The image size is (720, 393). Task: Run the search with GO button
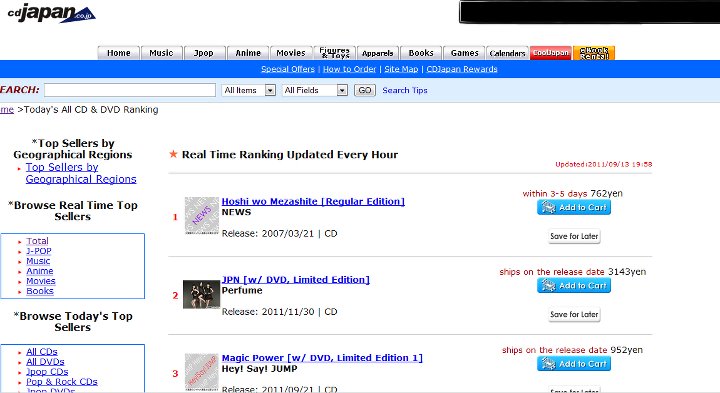[x=365, y=90]
